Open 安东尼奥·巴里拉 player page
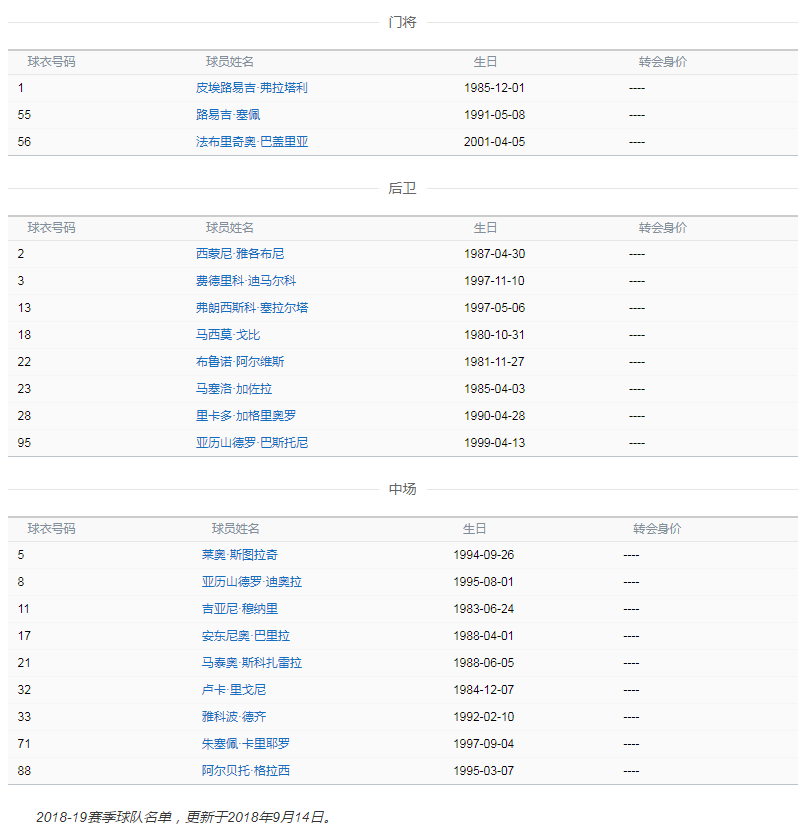 pos(245,636)
